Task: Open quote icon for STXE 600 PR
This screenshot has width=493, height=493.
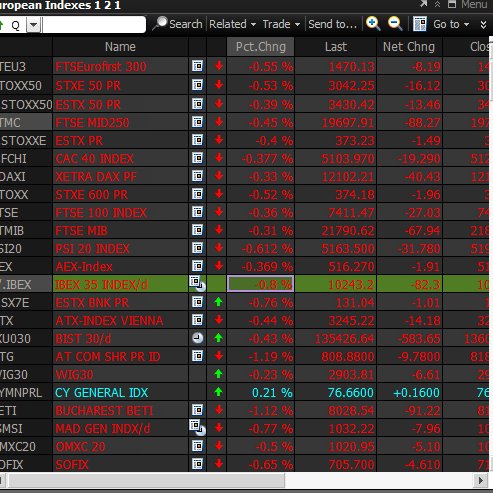Action: click(197, 194)
